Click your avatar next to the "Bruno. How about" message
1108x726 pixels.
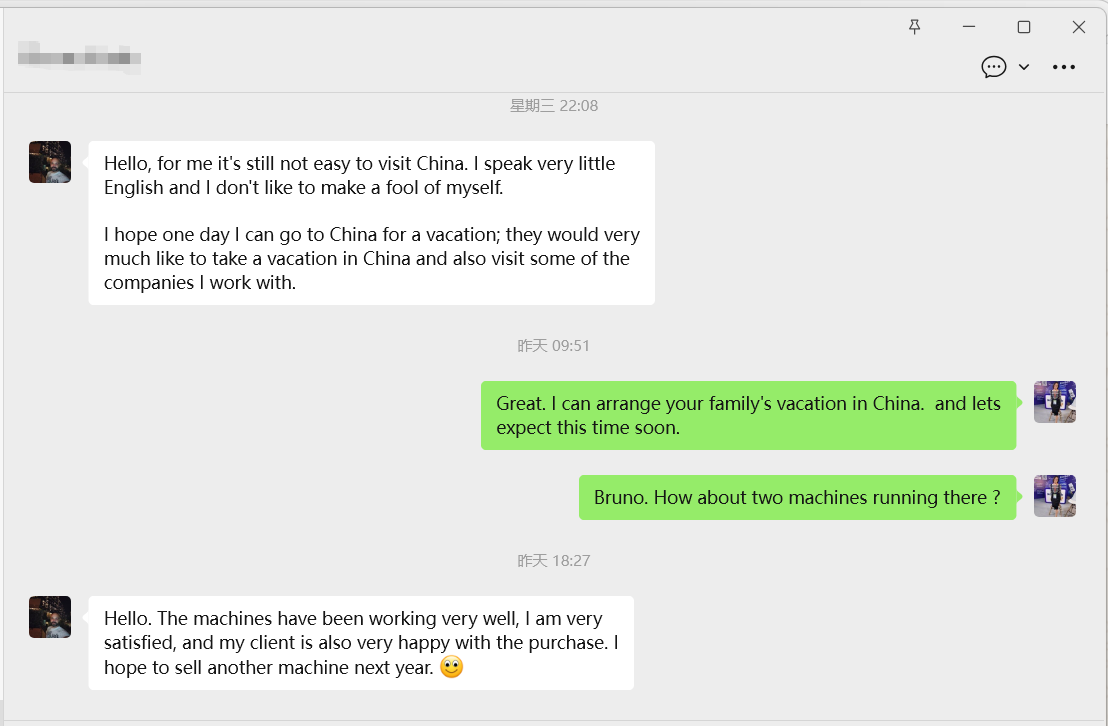1054,496
